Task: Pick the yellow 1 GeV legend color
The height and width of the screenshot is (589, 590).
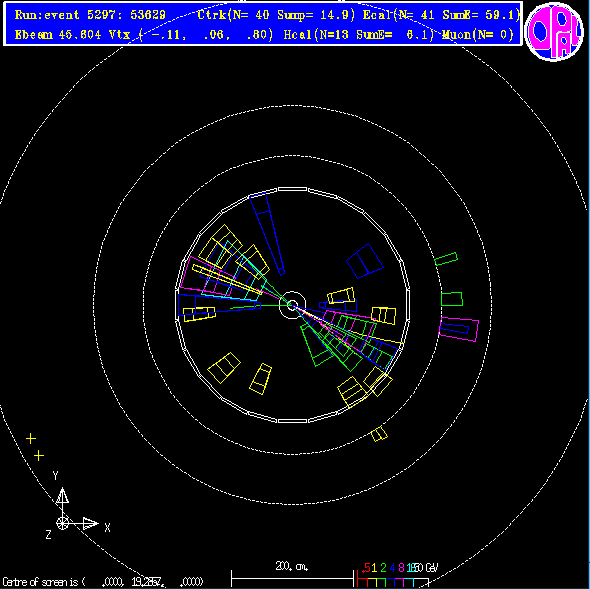Action: pos(374,568)
